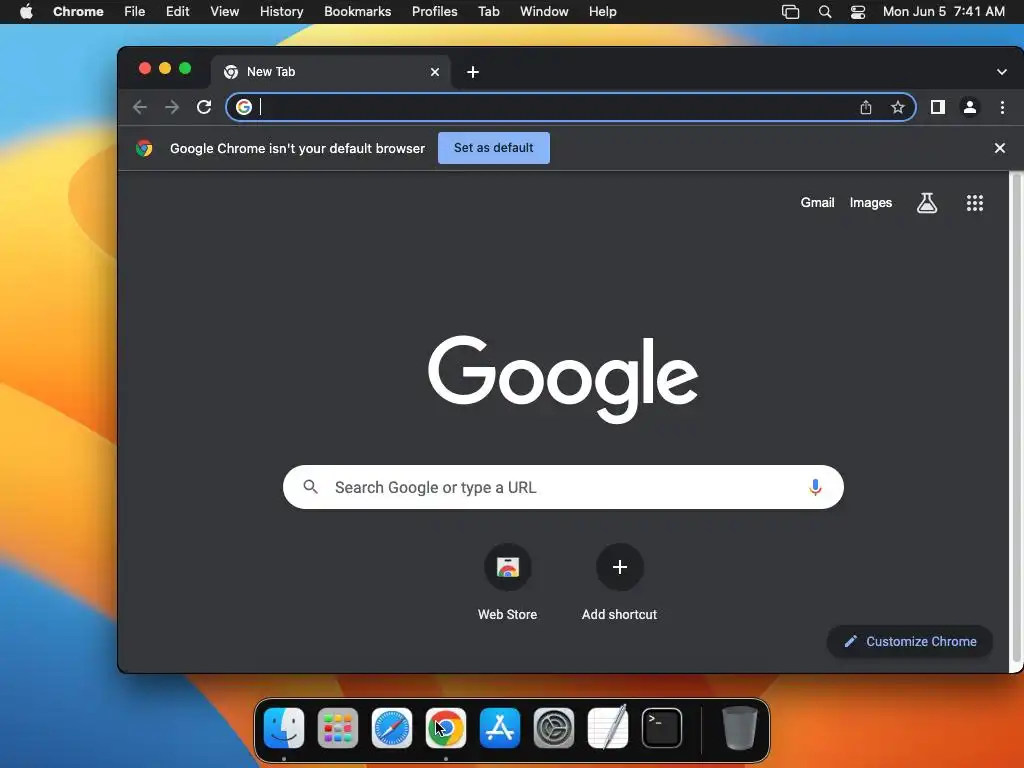1024x768 pixels.
Task: Open Chrome's three-dot menu
Action: click(x=1002, y=107)
